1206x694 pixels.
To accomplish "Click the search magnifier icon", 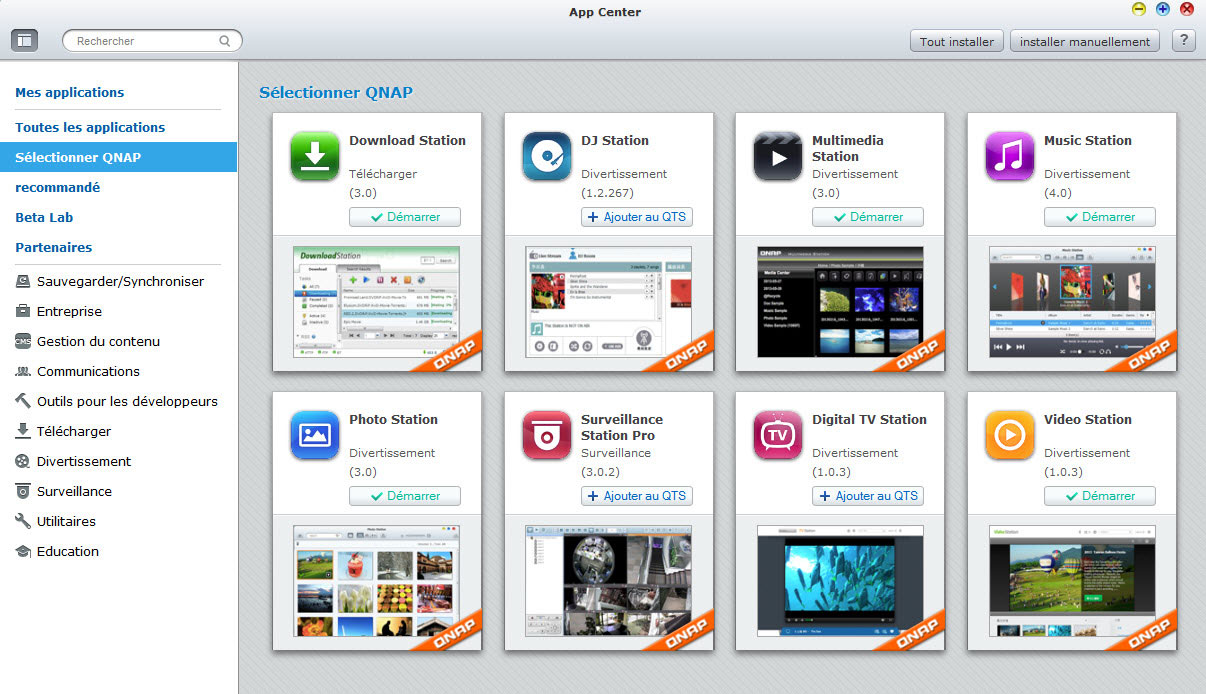I will [226, 41].
